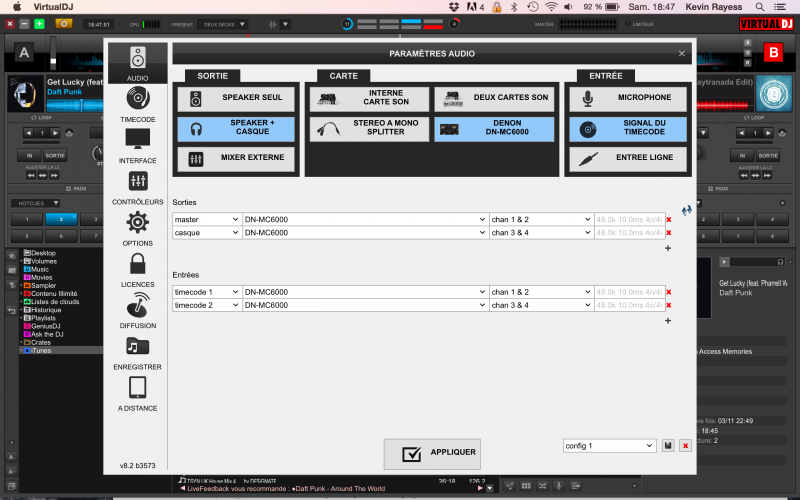Open Spotlight search in menu bar
Screen dimensions: 800x500
pyautogui.click(x=760, y=7)
